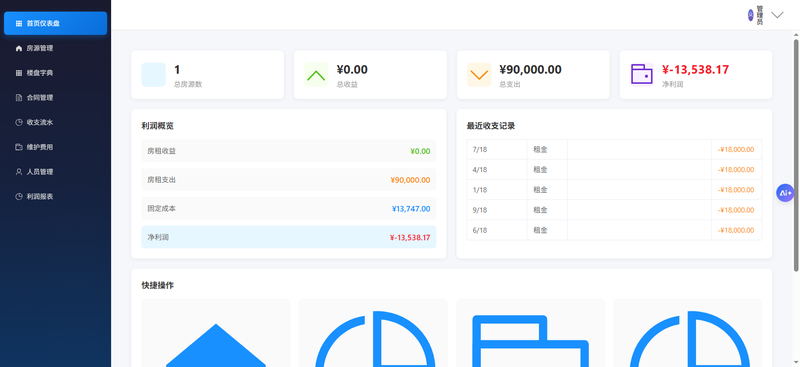Click the purple AI+ floating assistant button

785,193
